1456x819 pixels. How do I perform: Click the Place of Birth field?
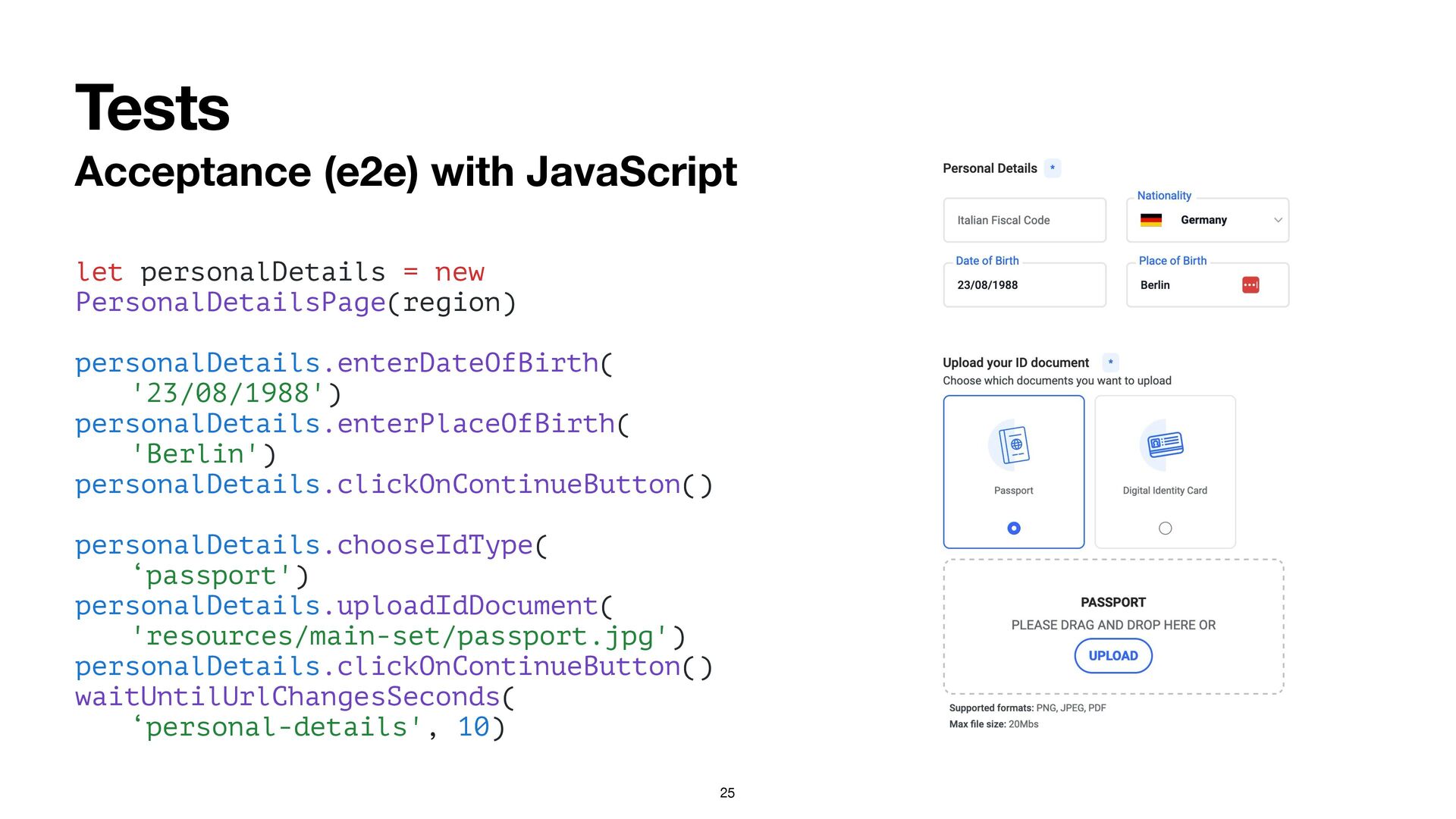1207,284
